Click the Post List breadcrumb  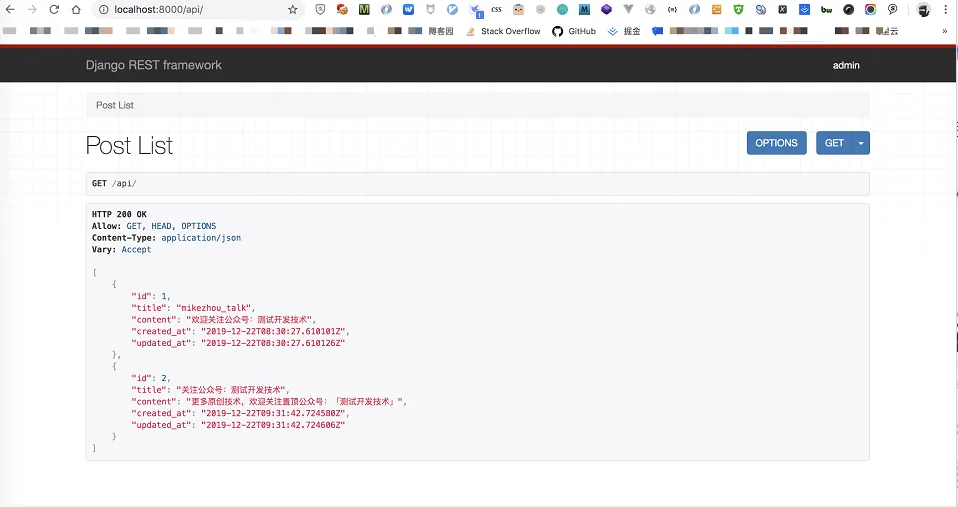[115, 105]
